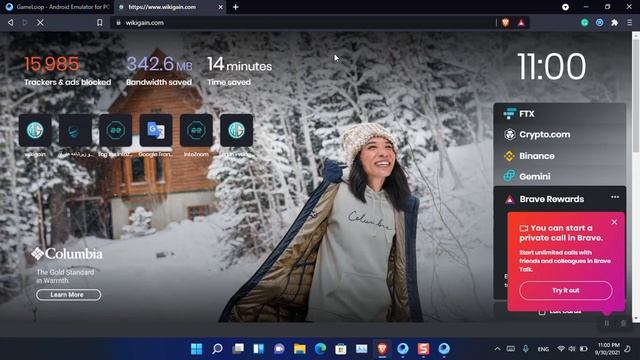Open the FTX card
This screenshot has width=640, height=360.
tap(559, 113)
